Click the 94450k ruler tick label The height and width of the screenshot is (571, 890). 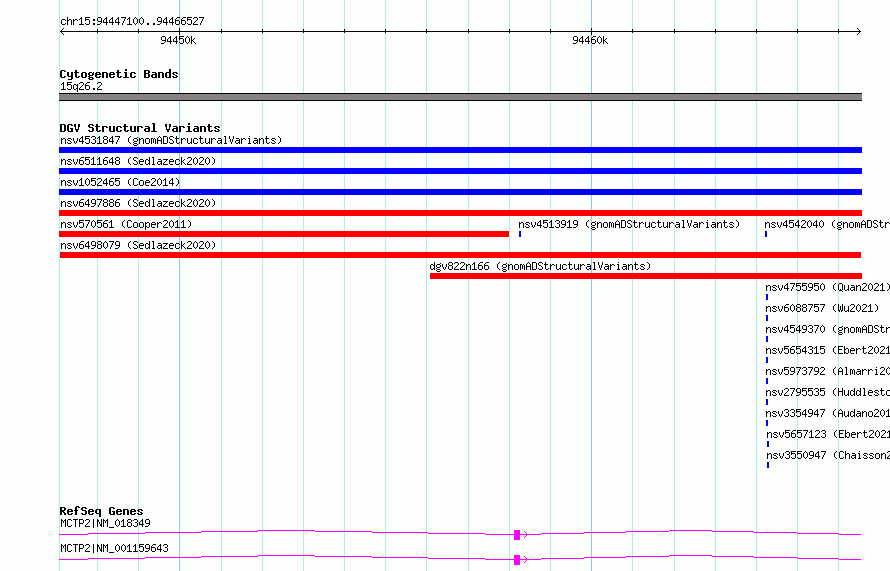pos(178,40)
